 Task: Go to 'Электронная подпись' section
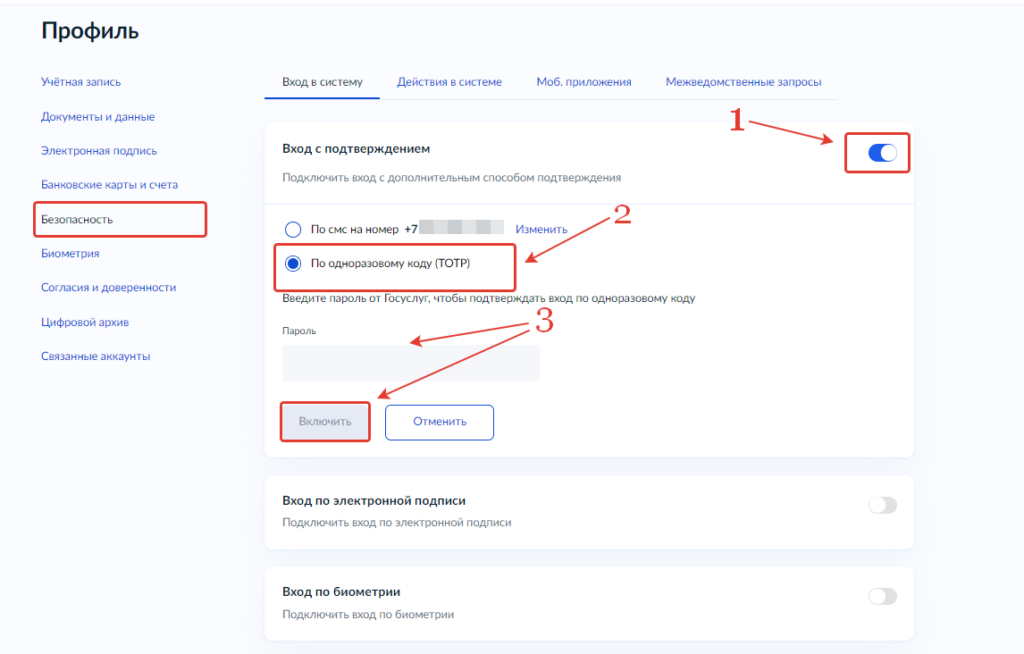99,151
